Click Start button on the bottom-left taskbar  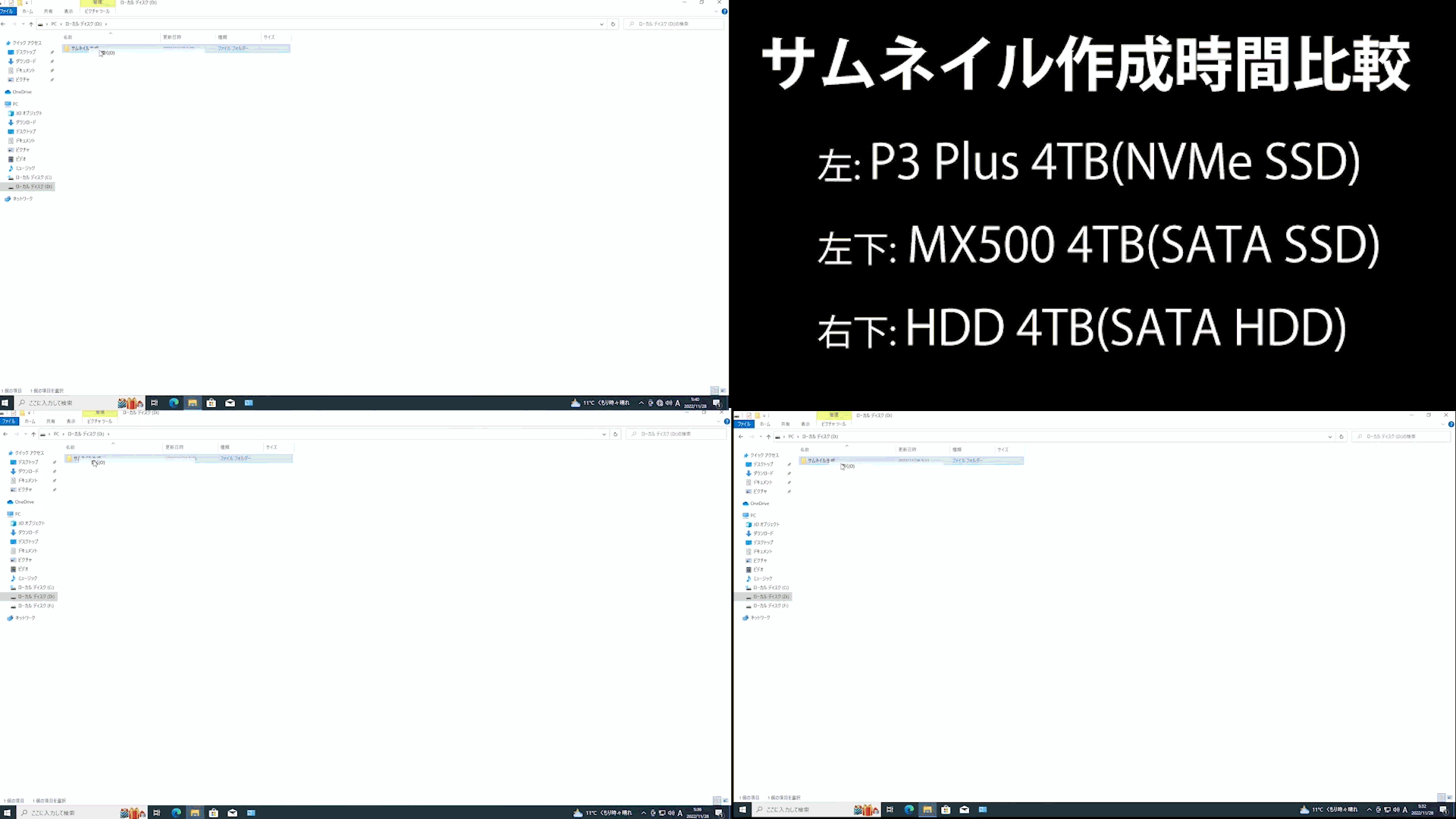pyautogui.click(x=7, y=813)
